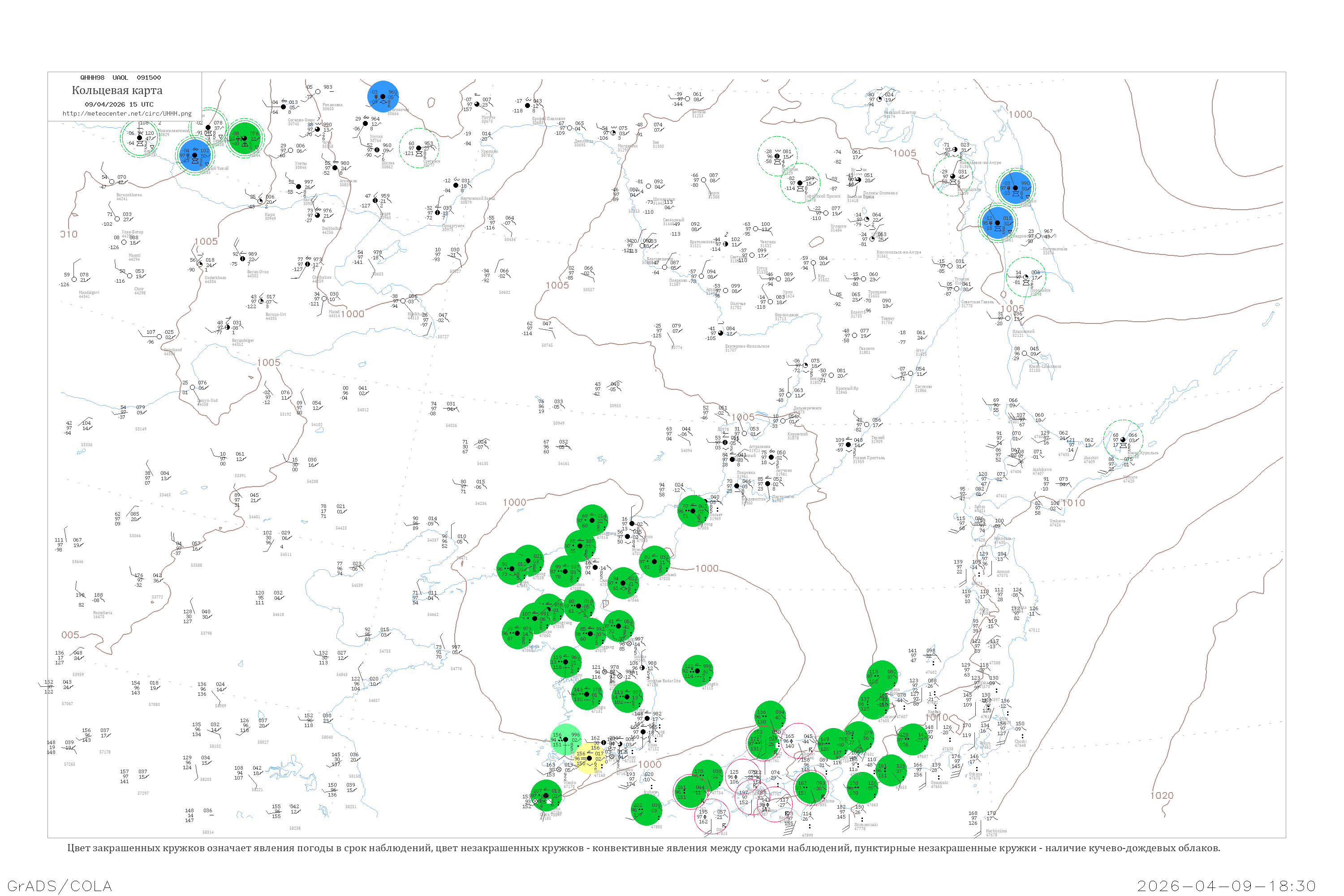Click blue Krasny Chikoy station circle
This screenshot has width=1344, height=896.
point(194,155)
